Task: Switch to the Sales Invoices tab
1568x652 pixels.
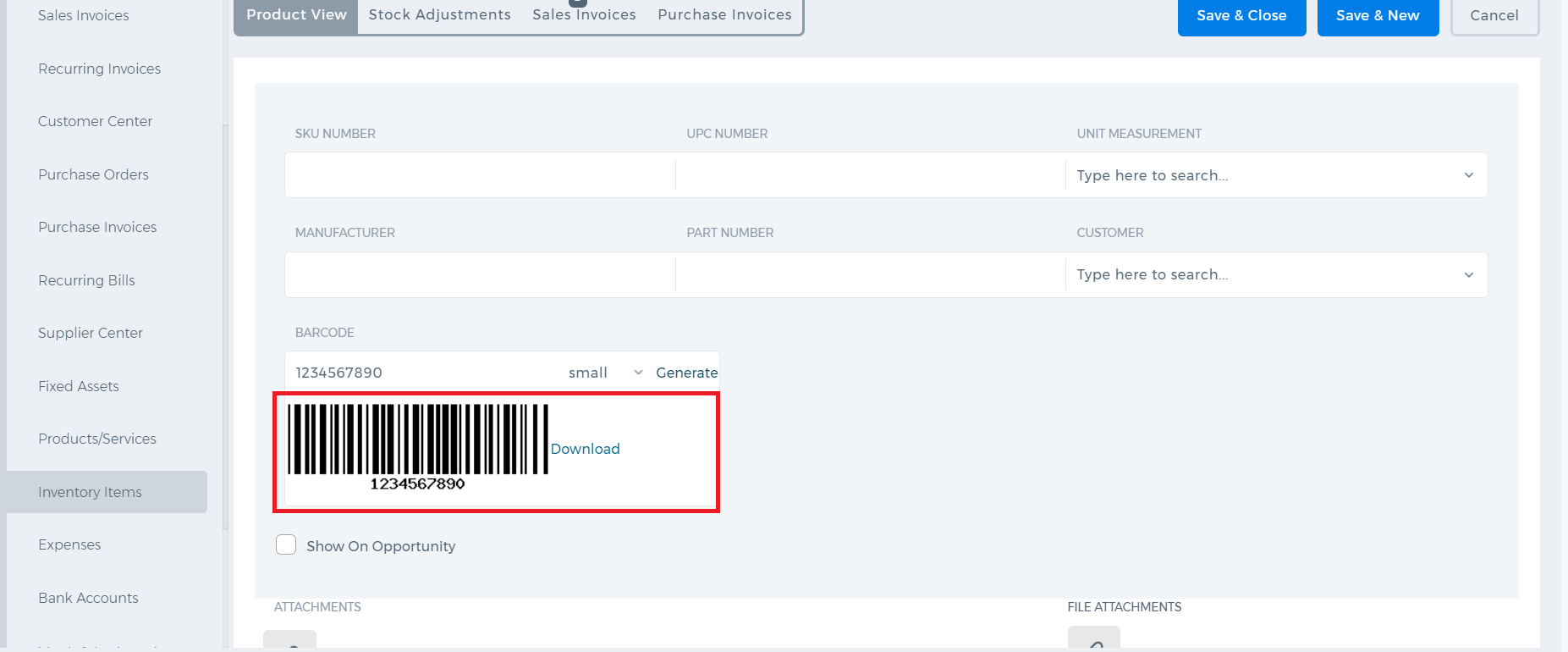Action: 584,15
